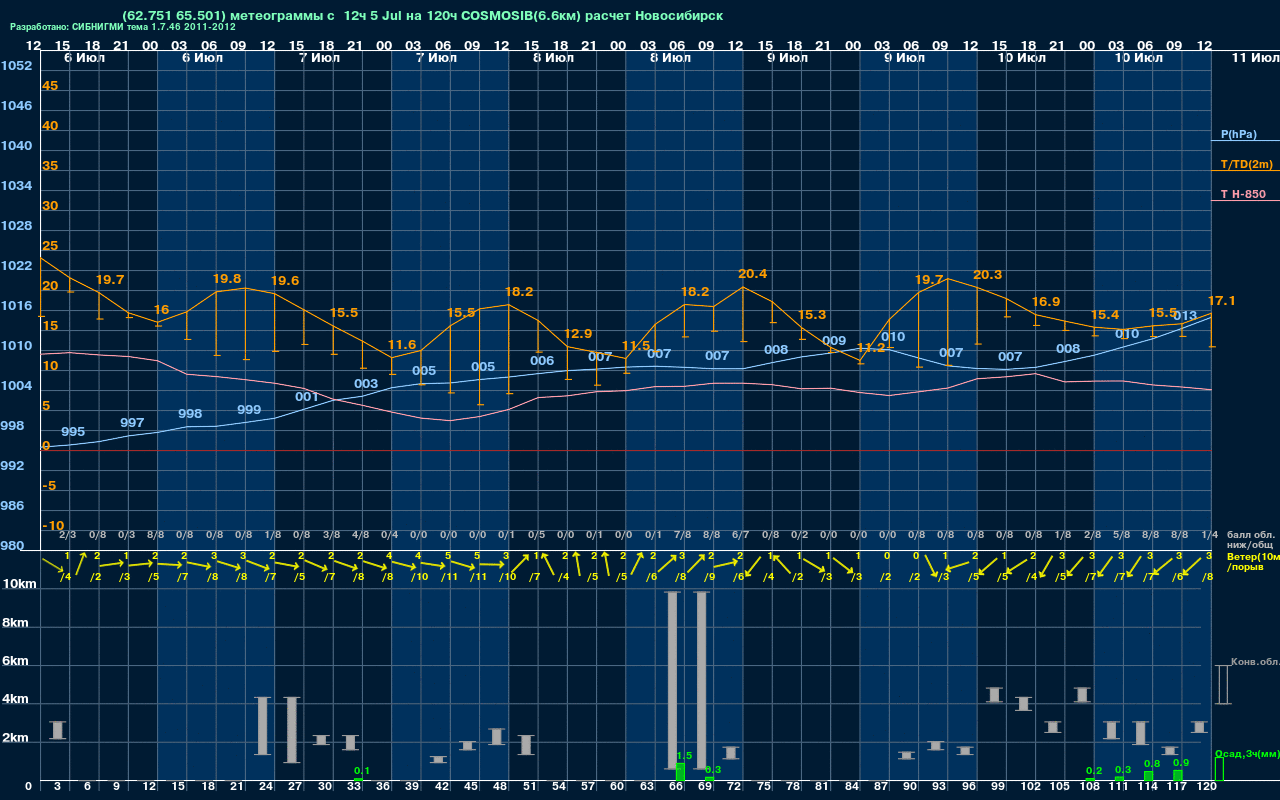This screenshot has height=800, width=1280.
Task: Click the 997 pressure value on the curve
Action: point(132,423)
